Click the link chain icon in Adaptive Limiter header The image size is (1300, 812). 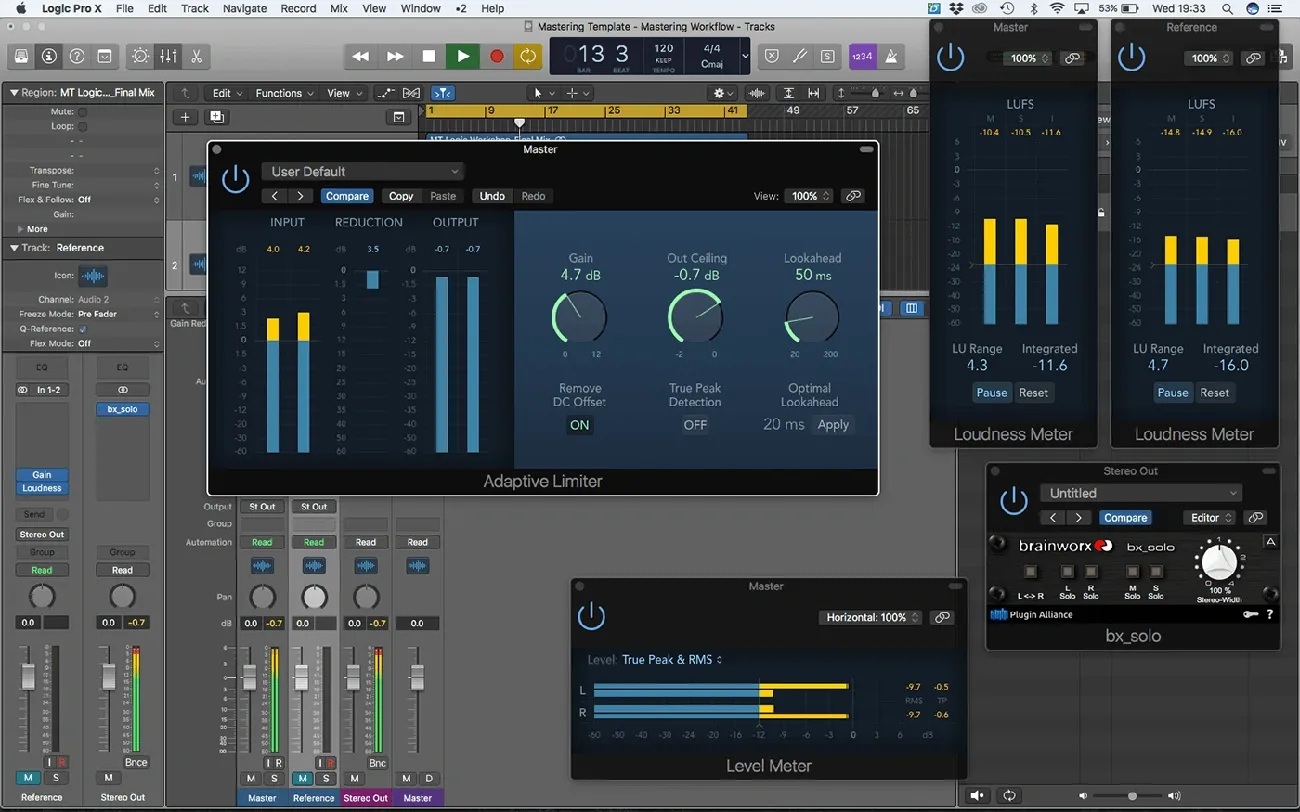853,196
